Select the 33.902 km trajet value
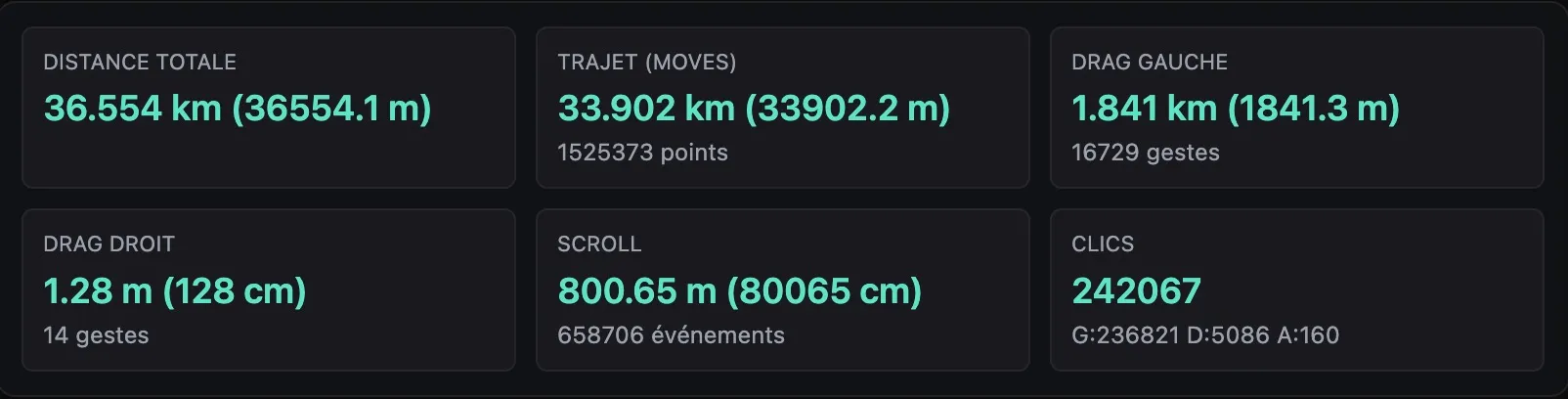Screen dimensions: 1568x399 click(x=754, y=109)
